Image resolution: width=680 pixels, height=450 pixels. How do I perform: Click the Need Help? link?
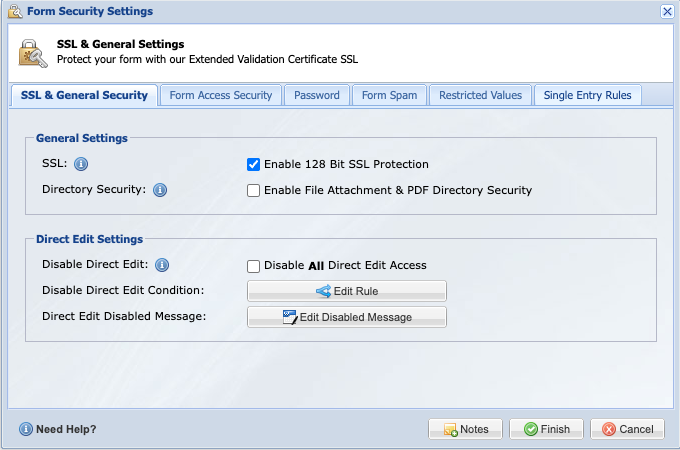click(x=66, y=429)
